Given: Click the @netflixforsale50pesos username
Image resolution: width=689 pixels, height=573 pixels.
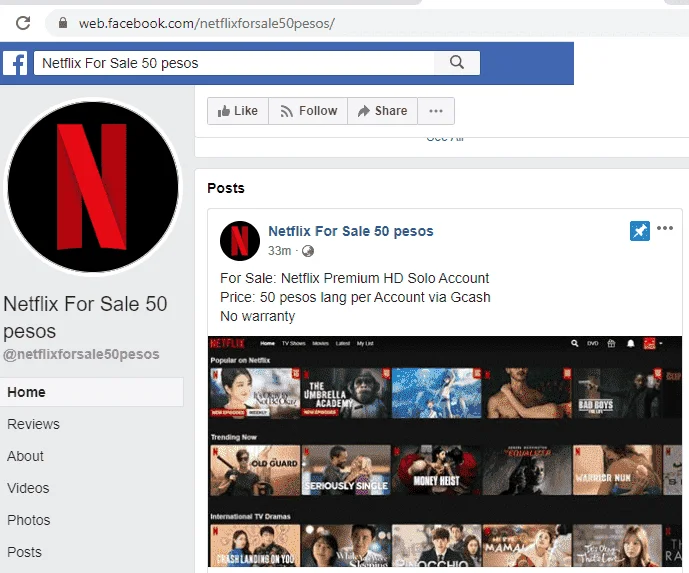Looking at the screenshot, I should pyautogui.click(x=81, y=354).
